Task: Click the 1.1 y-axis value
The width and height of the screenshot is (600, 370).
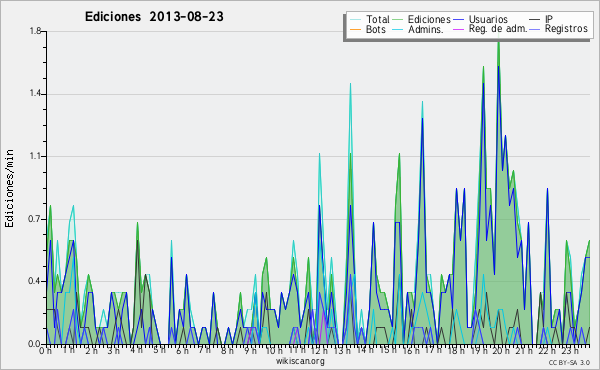Action: point(35,156)
